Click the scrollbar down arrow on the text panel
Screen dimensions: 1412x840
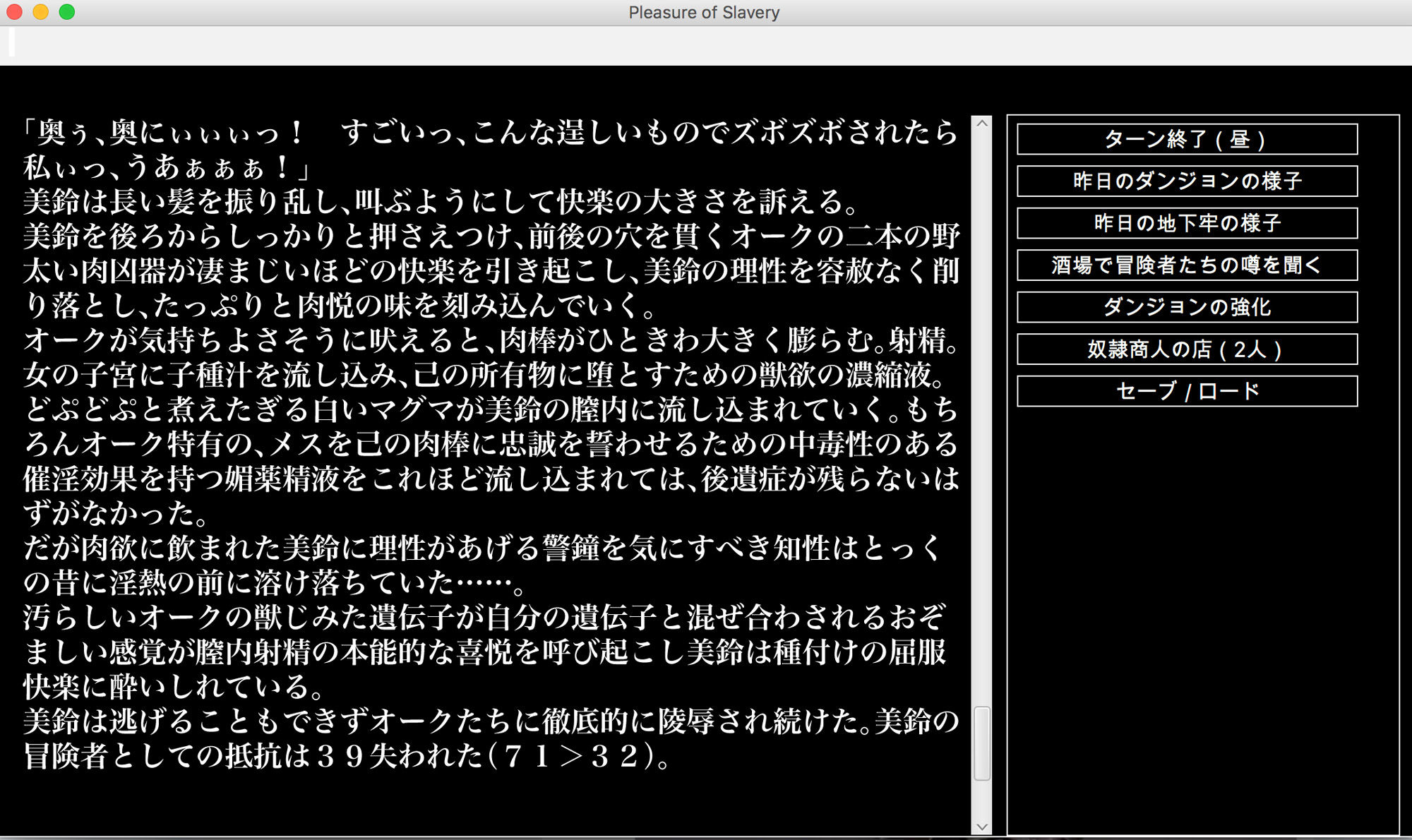click(x=981, y=826)
